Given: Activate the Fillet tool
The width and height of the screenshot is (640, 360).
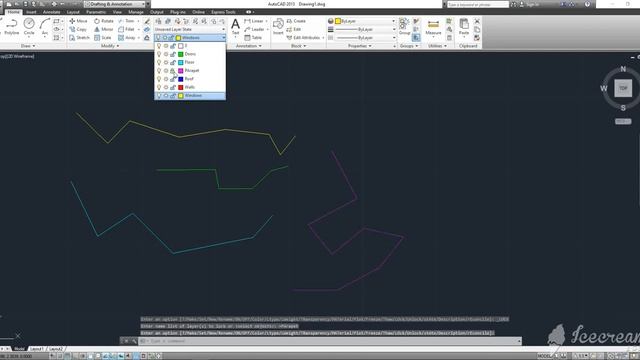Looking at the screenshot, I should pos(127,29).
